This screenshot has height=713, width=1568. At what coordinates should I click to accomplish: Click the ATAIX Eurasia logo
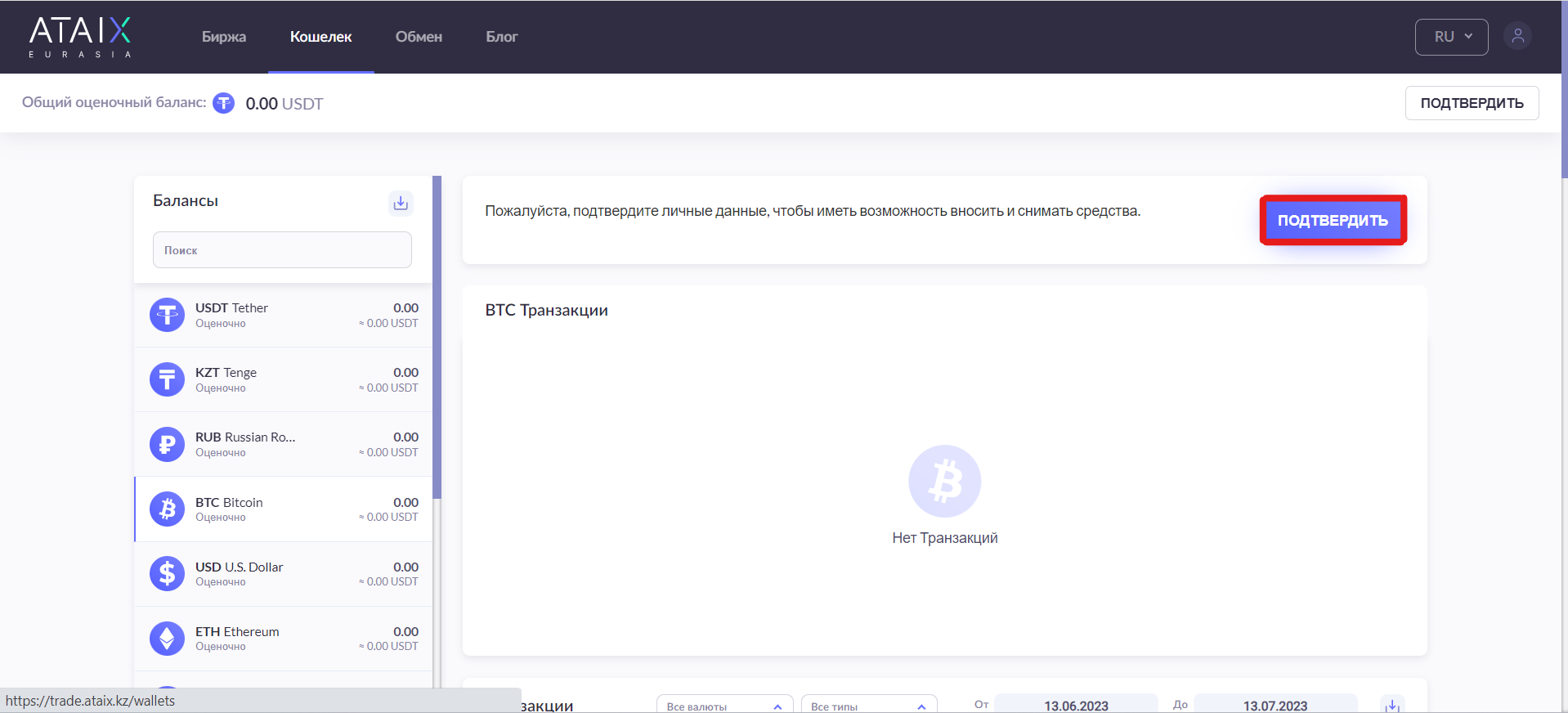(x=80, y=37)
